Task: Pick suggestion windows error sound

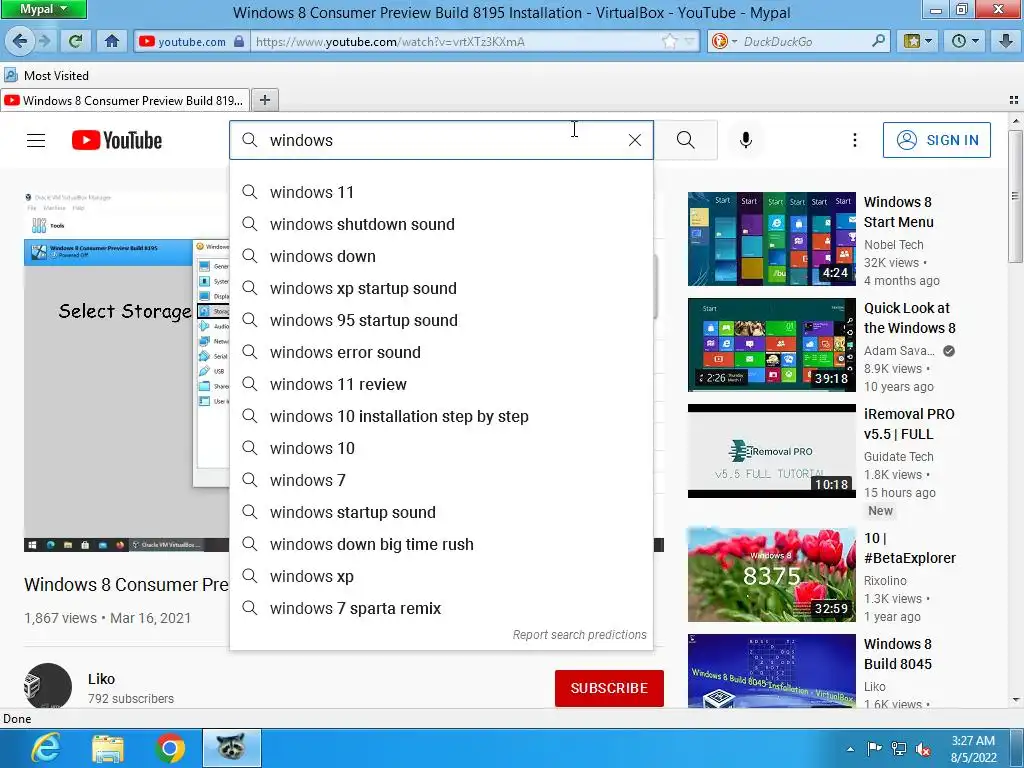Action: (x=441, y=352)
